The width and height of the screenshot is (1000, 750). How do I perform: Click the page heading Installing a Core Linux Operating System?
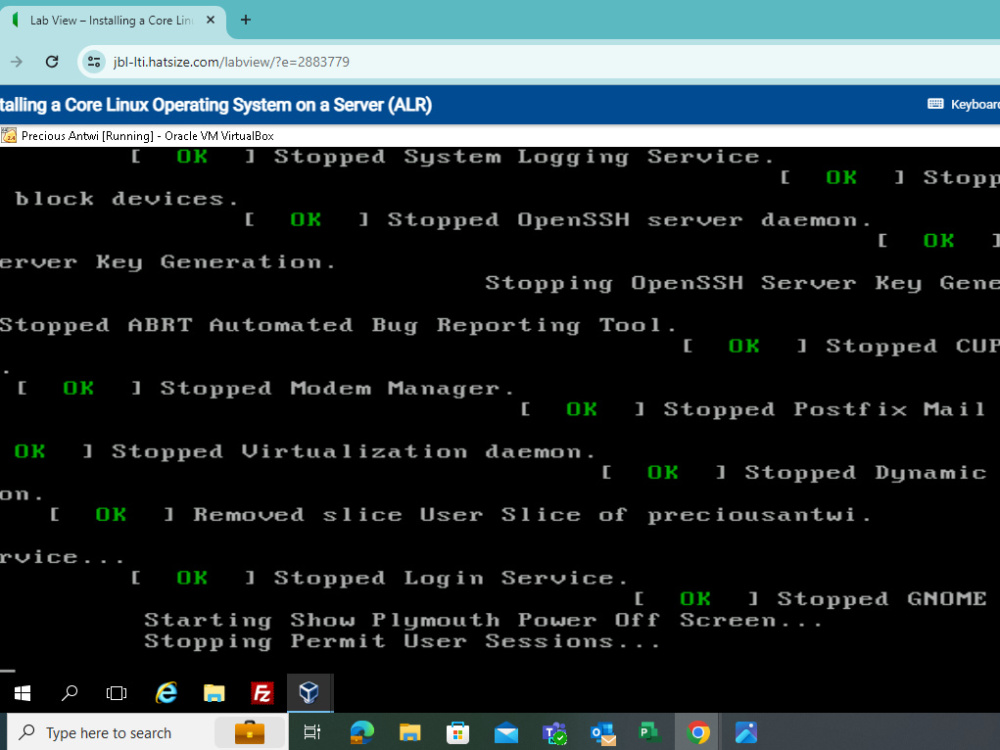216,105
